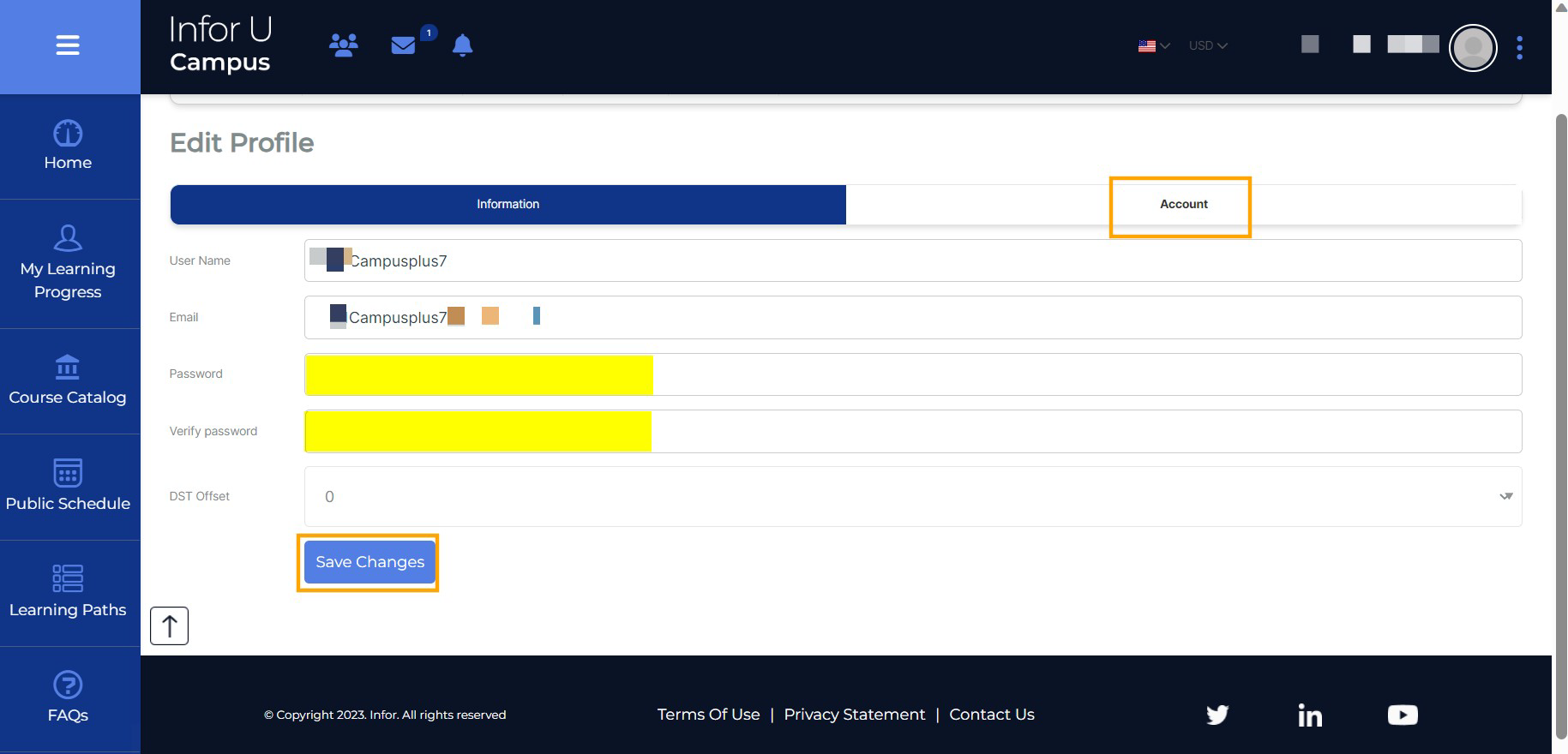Click Save Changes button
The width and height of the screenshot is (1568, 754).
(369, 562)
